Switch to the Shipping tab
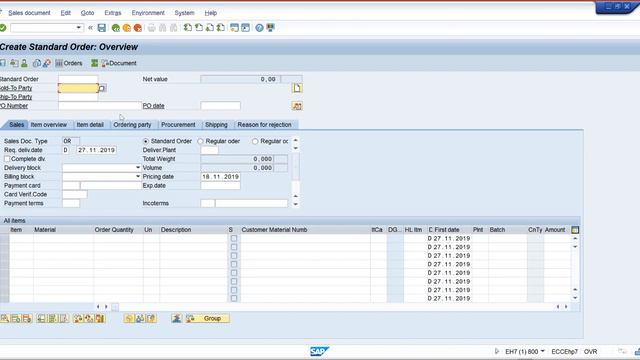 [216, 125]
